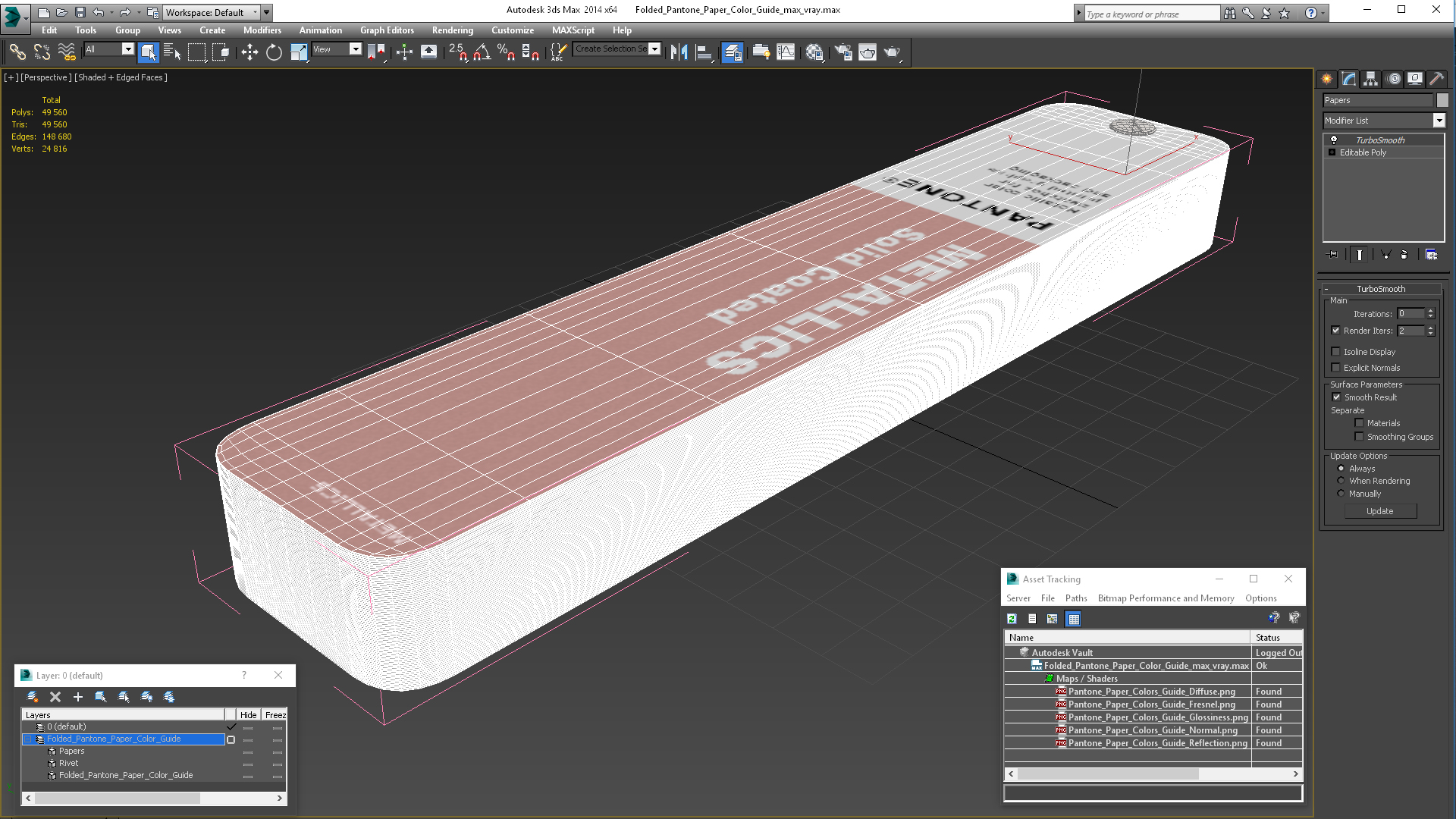Collapse the Folded_Pantone_Paper_Color_Guide layer
This screenshot has width=1456, height=819.
pos(28,739)
